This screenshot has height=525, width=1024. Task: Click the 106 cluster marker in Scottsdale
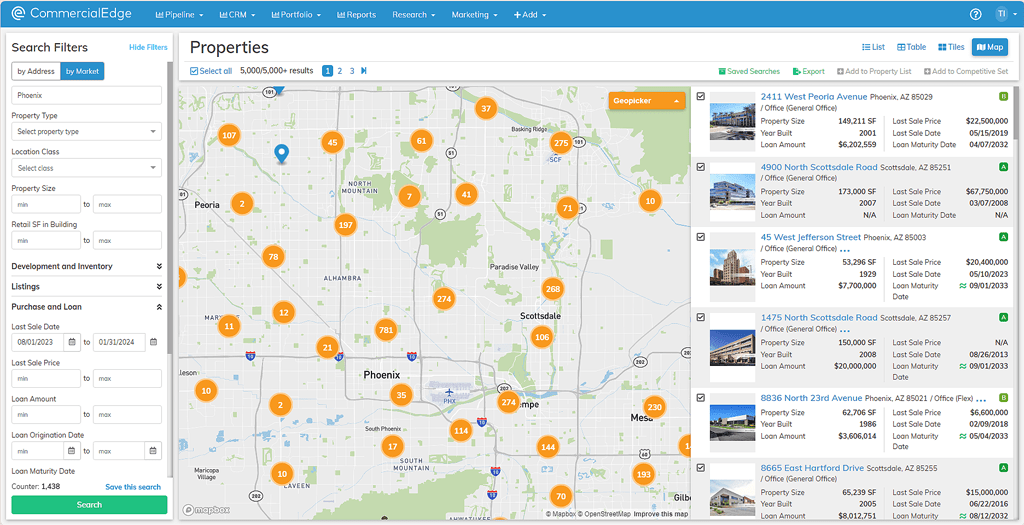coord(541,337)
